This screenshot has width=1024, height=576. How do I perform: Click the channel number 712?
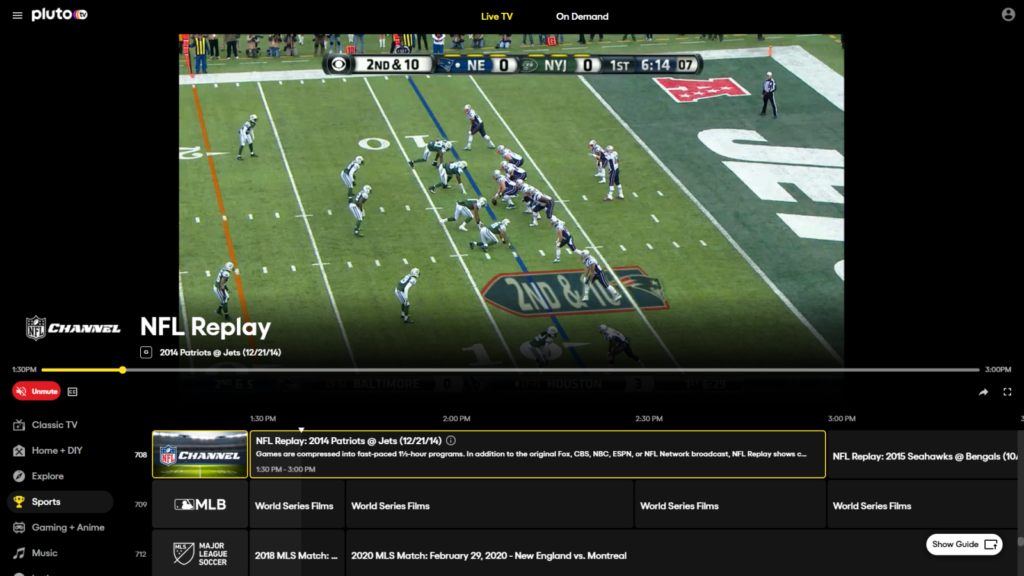click(140, 554)
